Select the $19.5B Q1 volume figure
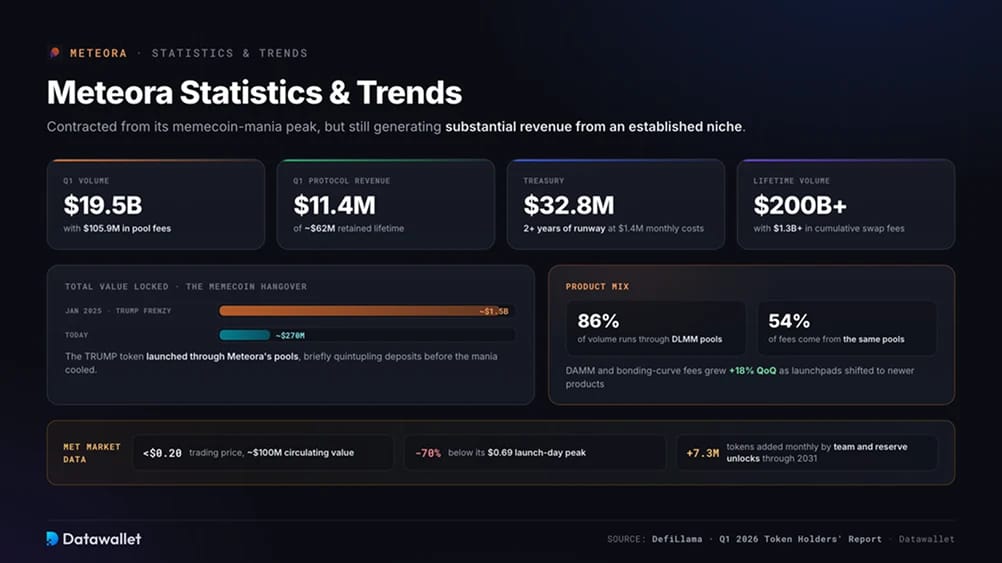The height and width of the screenshot is (563, 1002). point(103,205)
